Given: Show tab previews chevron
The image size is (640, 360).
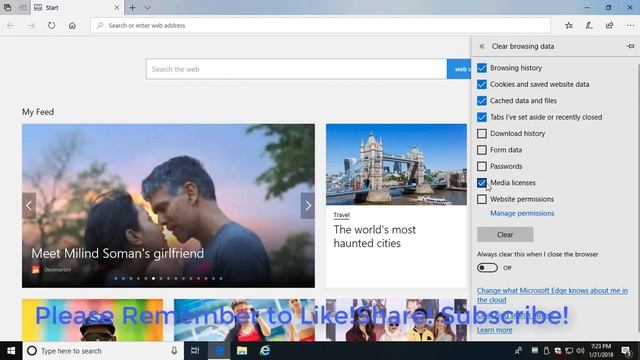Looking at the screenshot, I should pos(147,7).
